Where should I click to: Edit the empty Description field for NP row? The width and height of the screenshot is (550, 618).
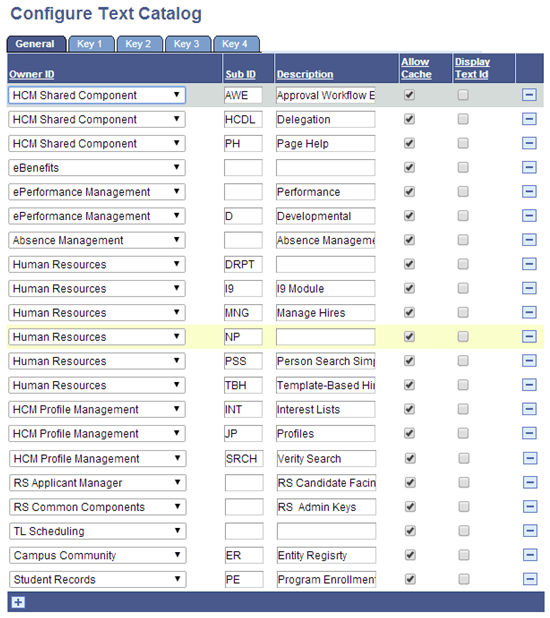[x=325, y=337]
